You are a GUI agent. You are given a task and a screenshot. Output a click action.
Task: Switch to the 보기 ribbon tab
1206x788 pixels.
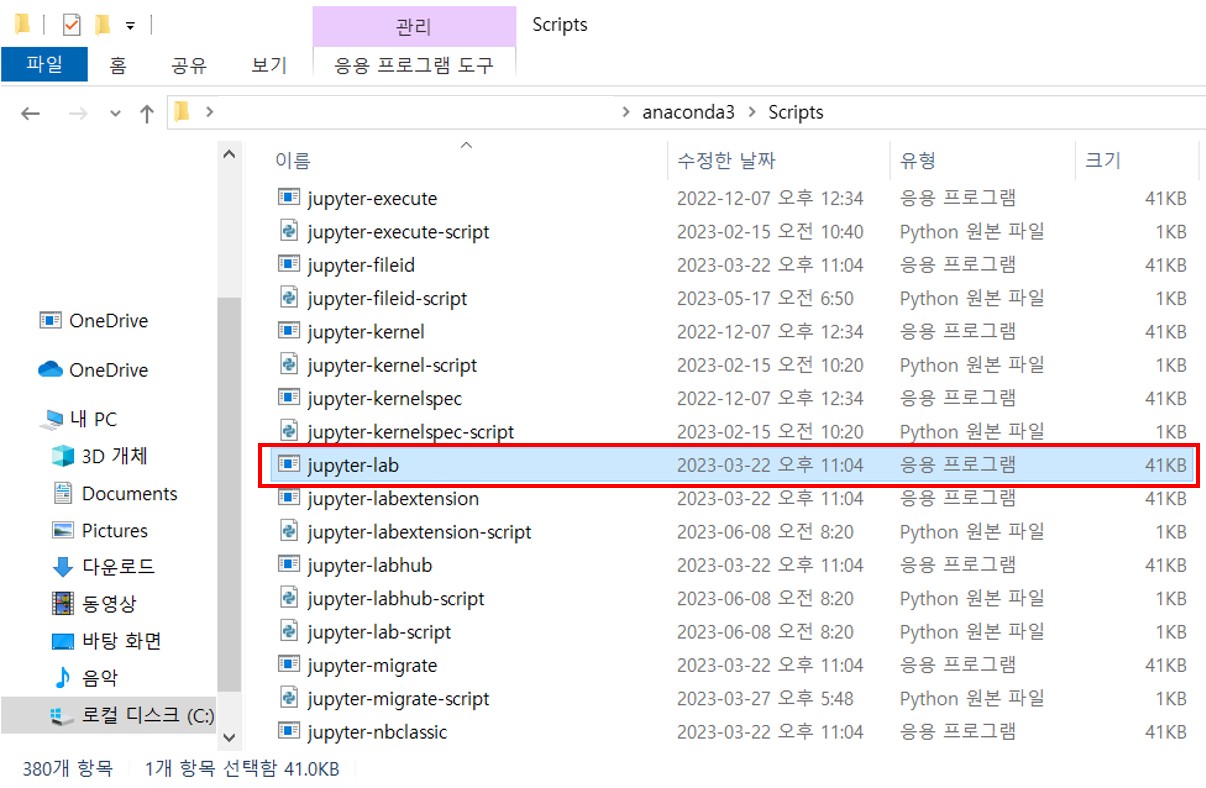269,66
